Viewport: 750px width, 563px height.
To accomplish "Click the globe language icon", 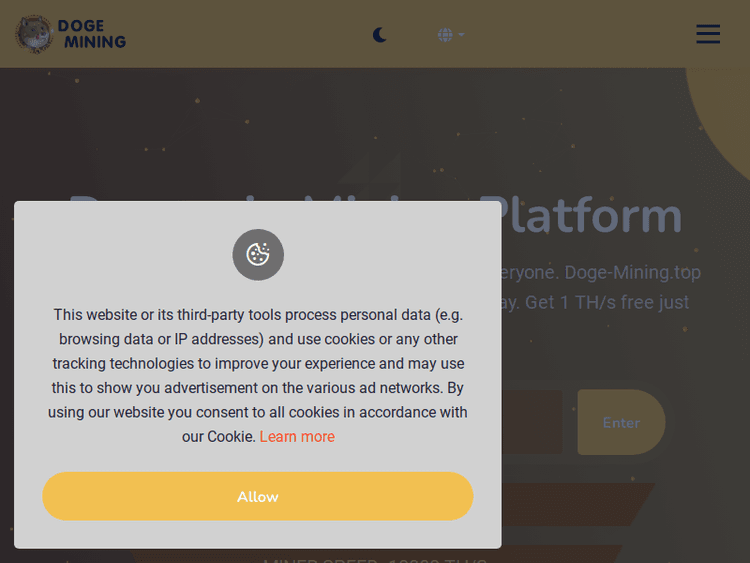I will point(445,35).
